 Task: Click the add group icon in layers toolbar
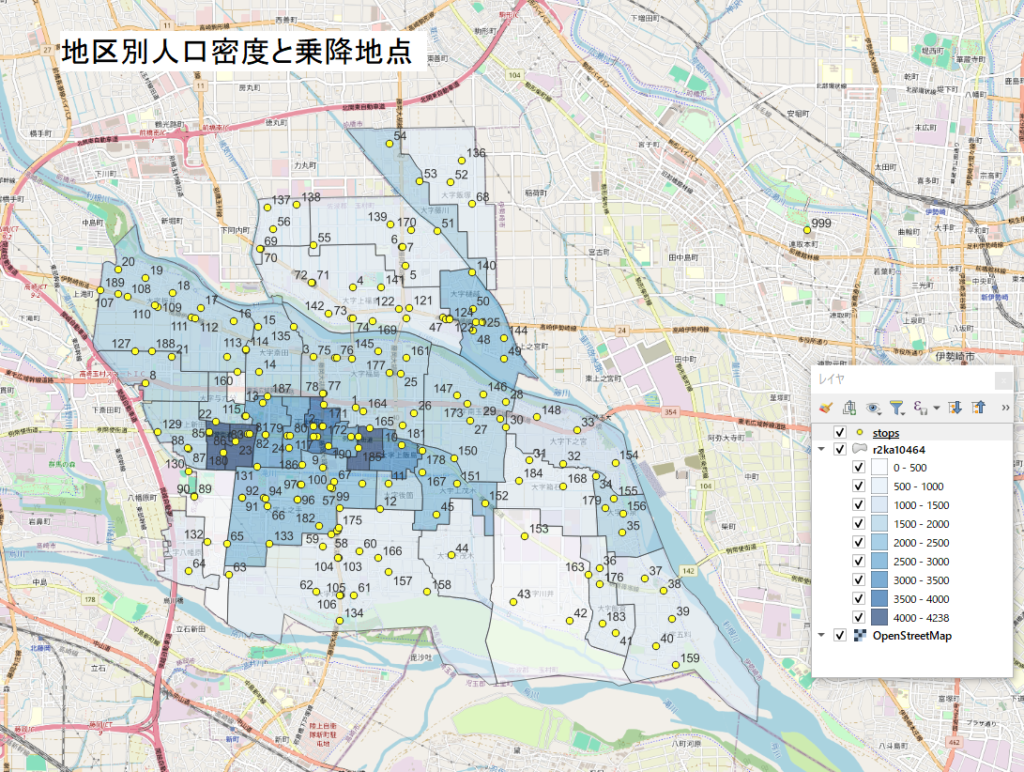(x=849, y=407)
